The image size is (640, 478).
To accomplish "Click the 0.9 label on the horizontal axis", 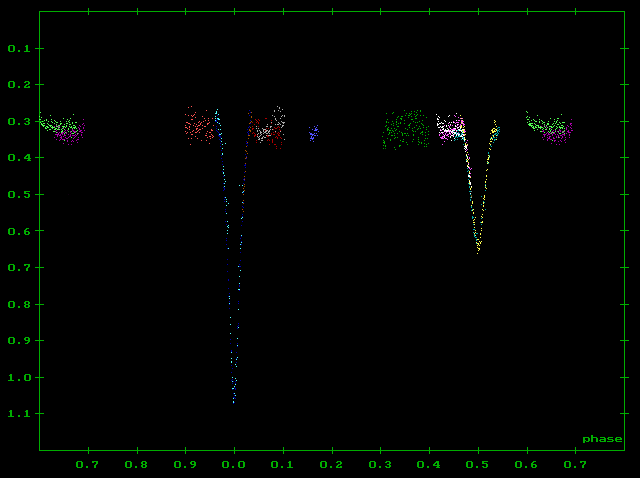I will pyautogui.click(x=185, y=465).
